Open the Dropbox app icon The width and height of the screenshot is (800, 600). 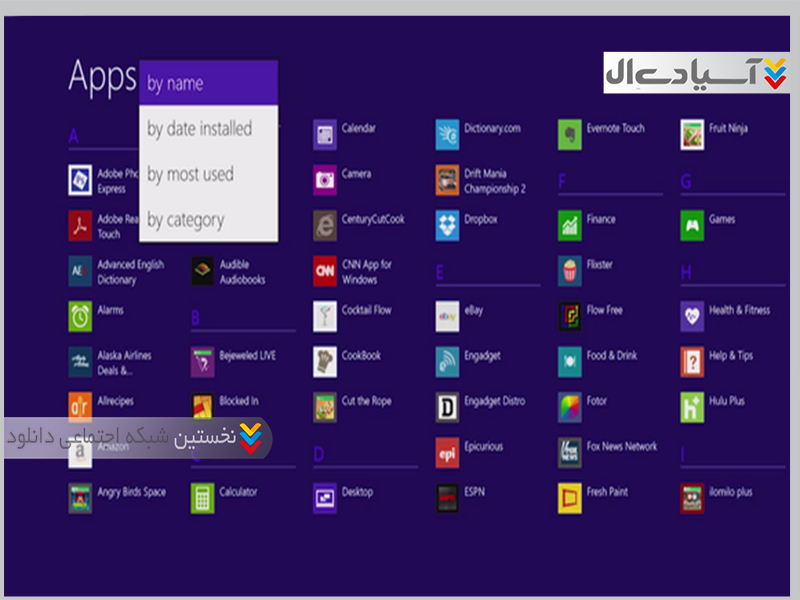point(447,226)
